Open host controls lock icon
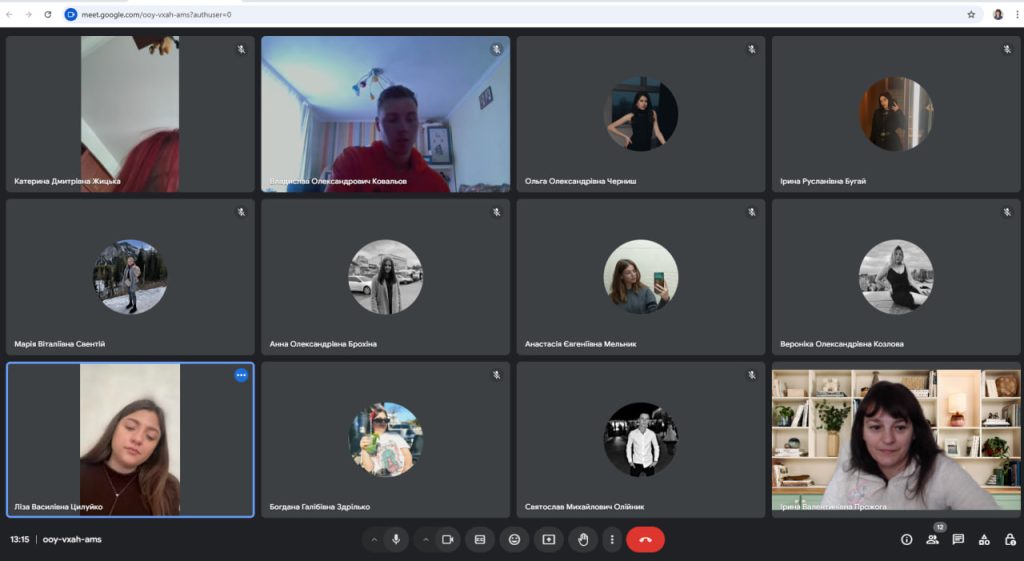 [x=1008, y=539]
